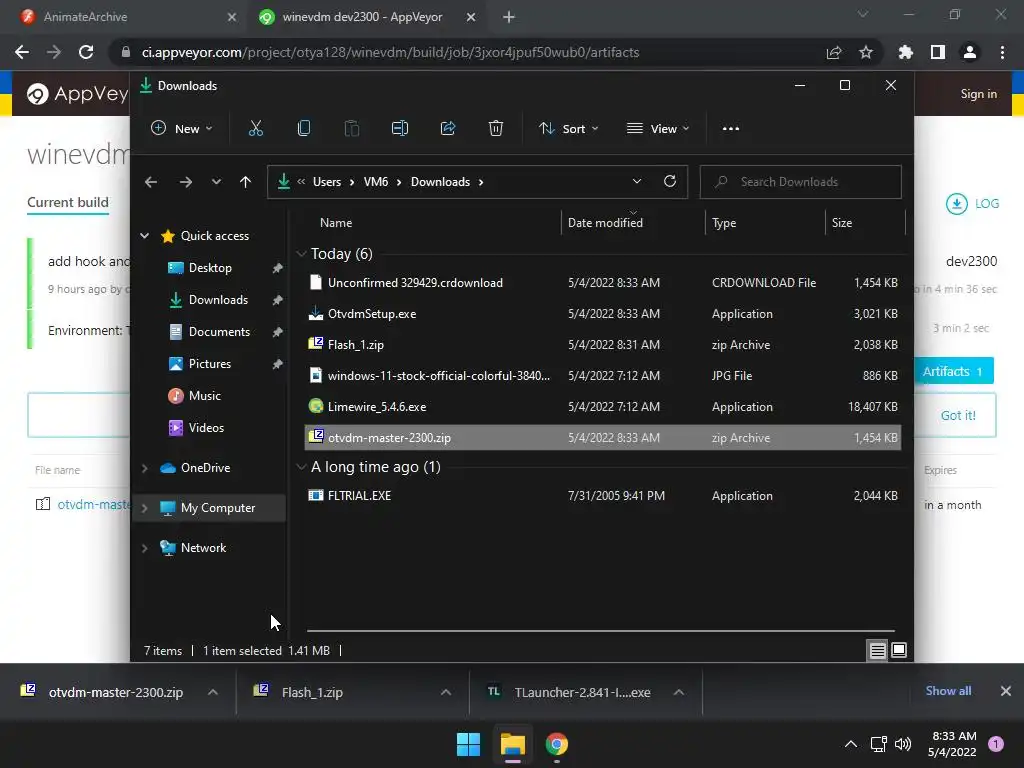Go up one folder level arrow

click(x=246, y=182)
